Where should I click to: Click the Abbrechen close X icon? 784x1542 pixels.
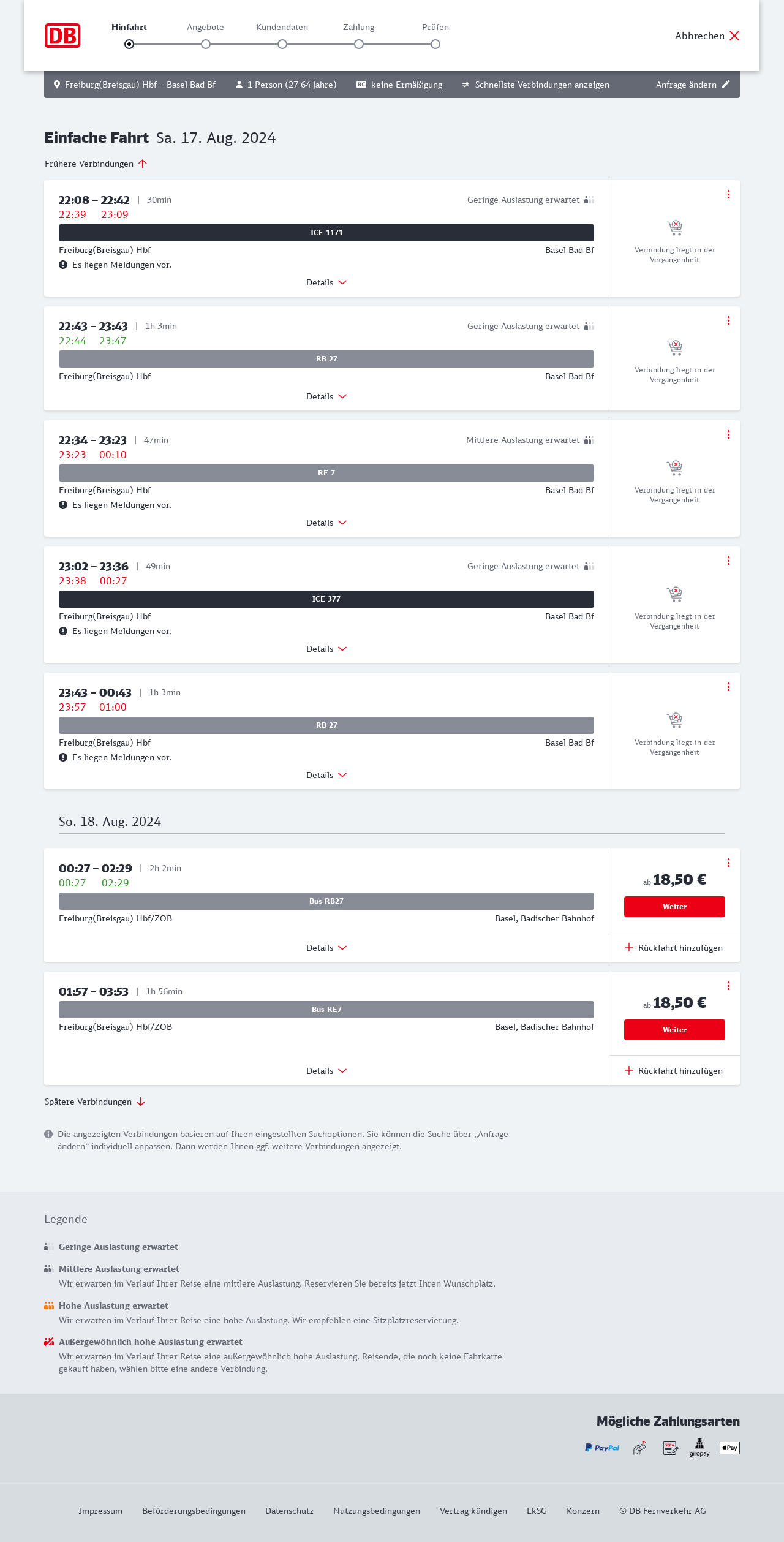(734, 36)
